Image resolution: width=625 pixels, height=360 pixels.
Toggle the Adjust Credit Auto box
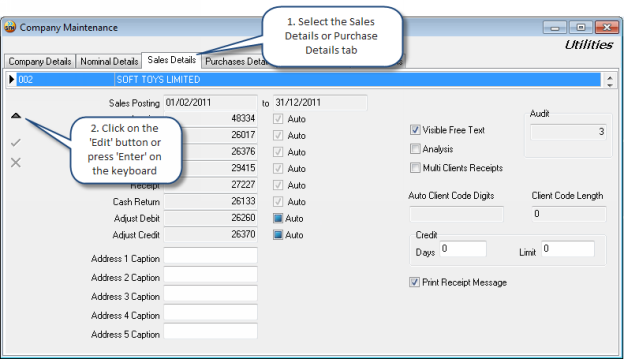point(278,234)
